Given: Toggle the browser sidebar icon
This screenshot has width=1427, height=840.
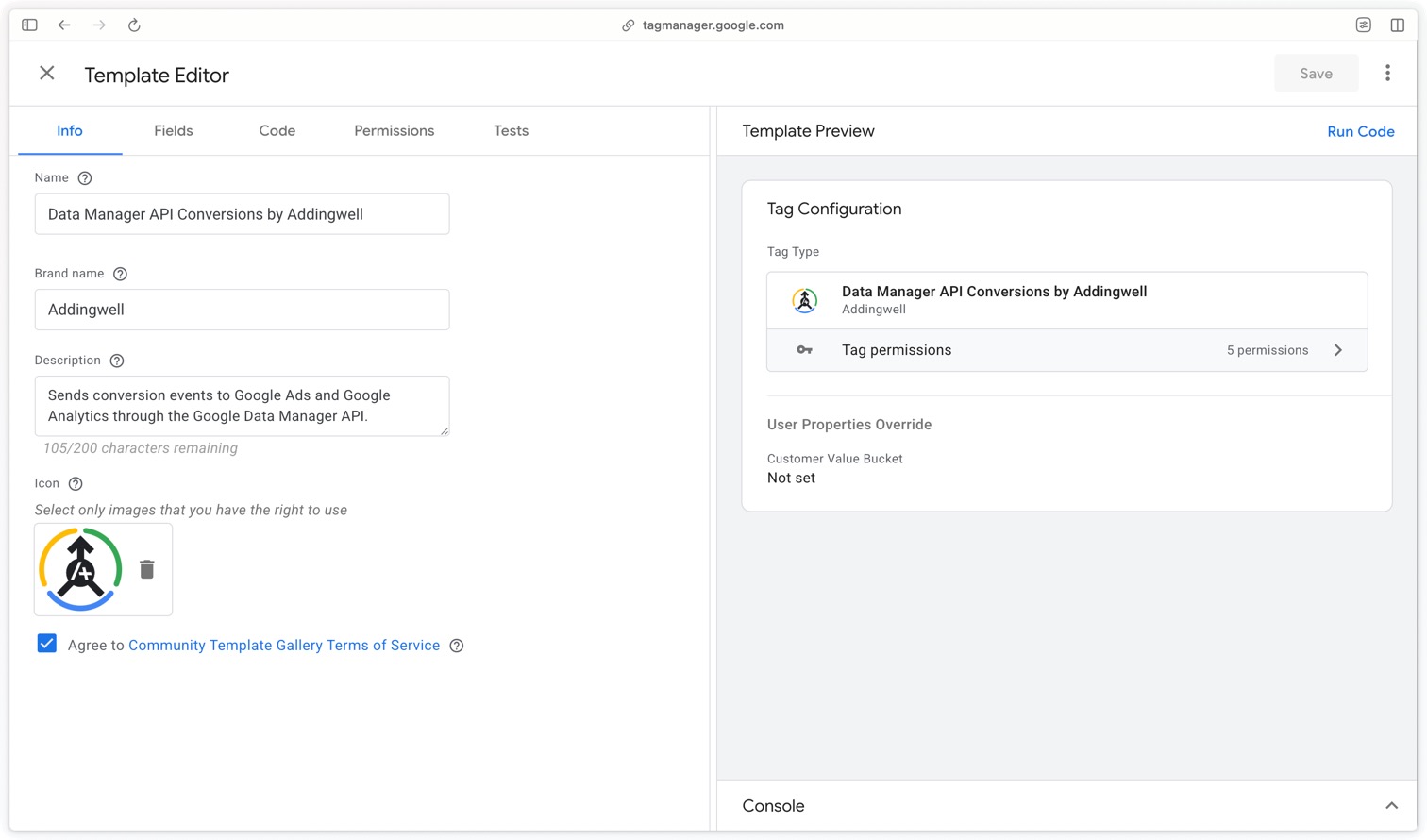Looking at the screenshot, I should coord(29,25).
